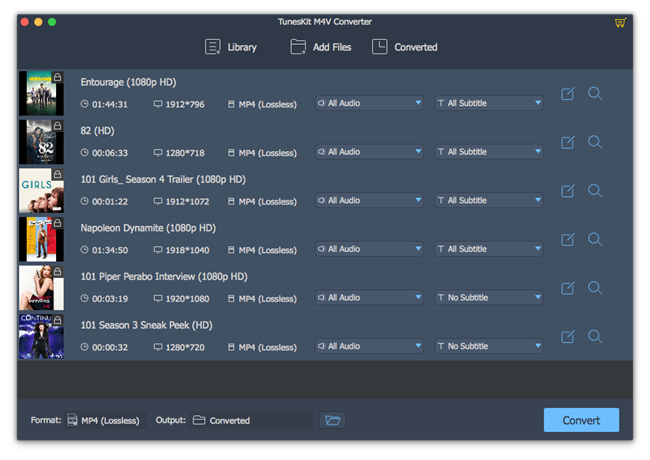Click the magnifier for Napoleon Dynamite

[x=595, y=239]
